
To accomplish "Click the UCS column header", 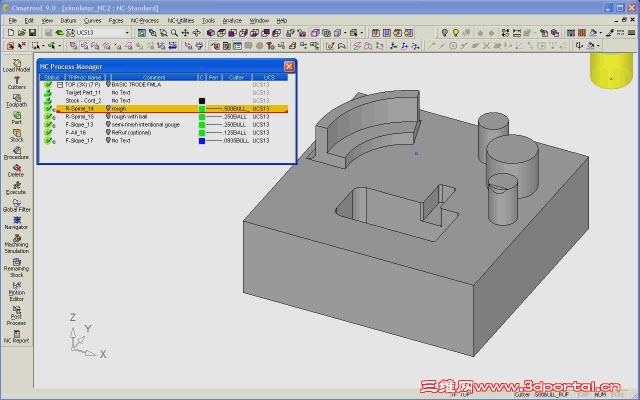I will coord(269,77).
